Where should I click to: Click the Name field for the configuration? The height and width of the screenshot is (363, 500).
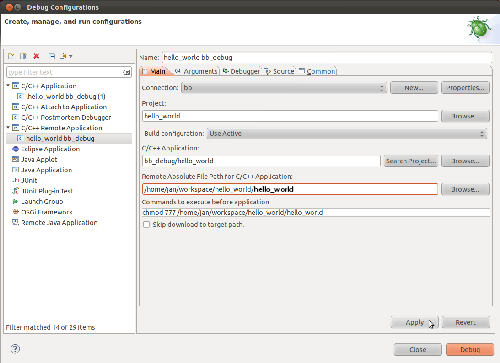tap(327, 57)
